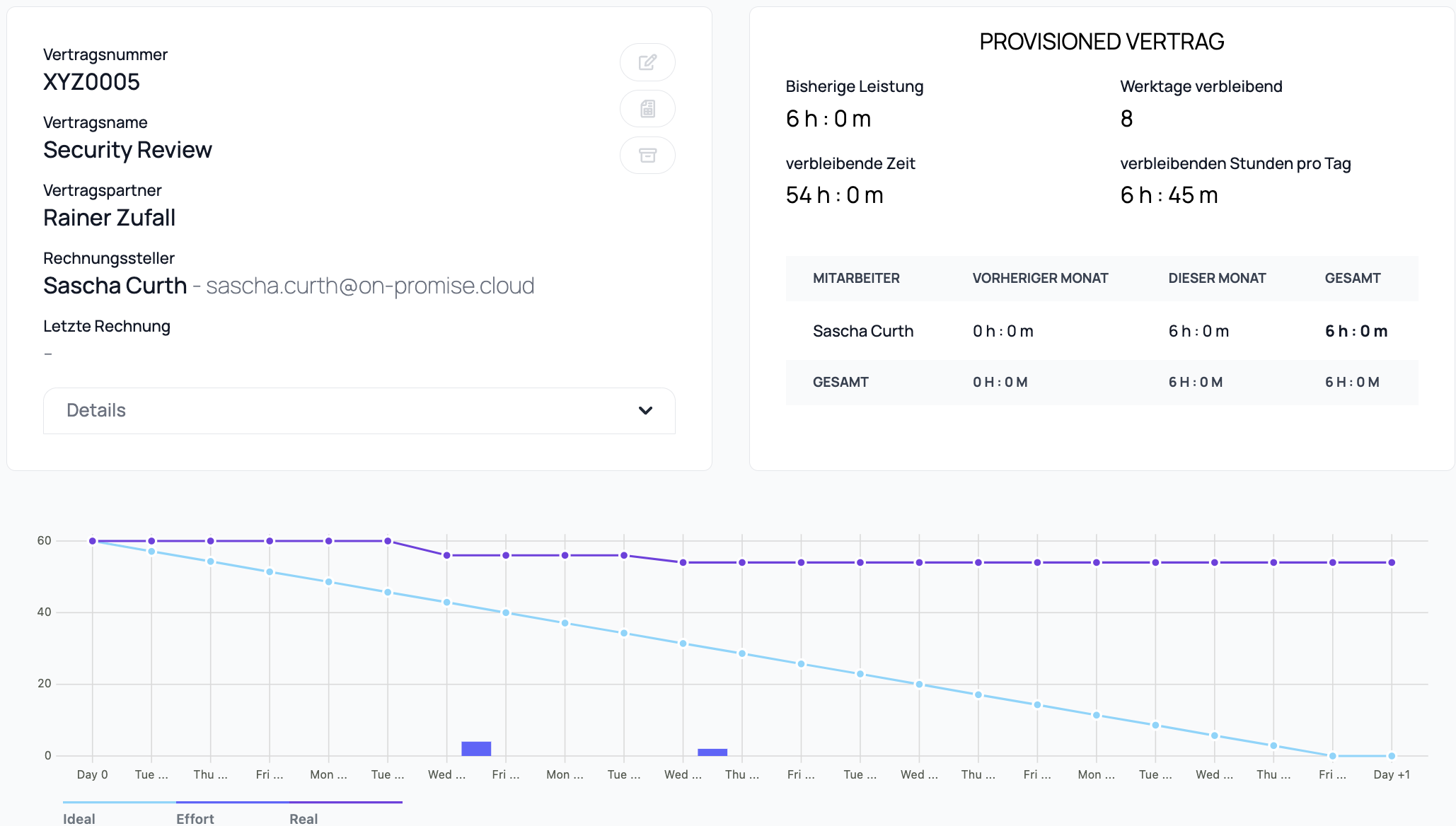Click bold 6 h : 0 m total for Sascha Curth
This screenshot has height=826, width=1456.
pyautogui.click(x=1356, y=331)
